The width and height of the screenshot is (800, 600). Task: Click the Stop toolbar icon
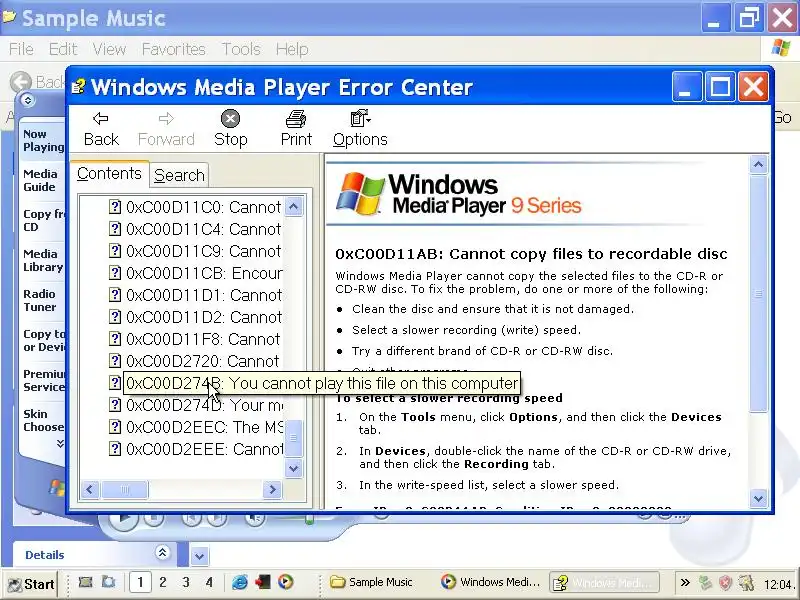click(x=230, y=119)
